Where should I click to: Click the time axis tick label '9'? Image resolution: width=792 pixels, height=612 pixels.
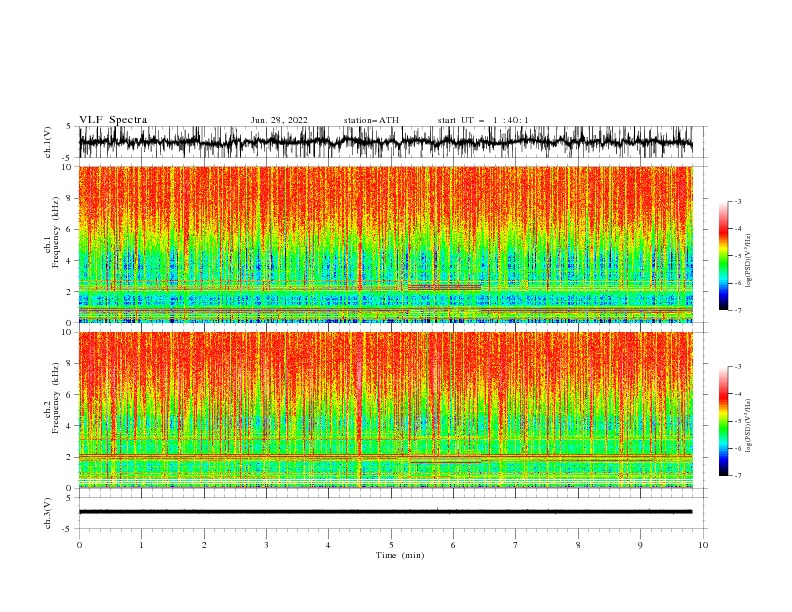[x=640, y=545]
